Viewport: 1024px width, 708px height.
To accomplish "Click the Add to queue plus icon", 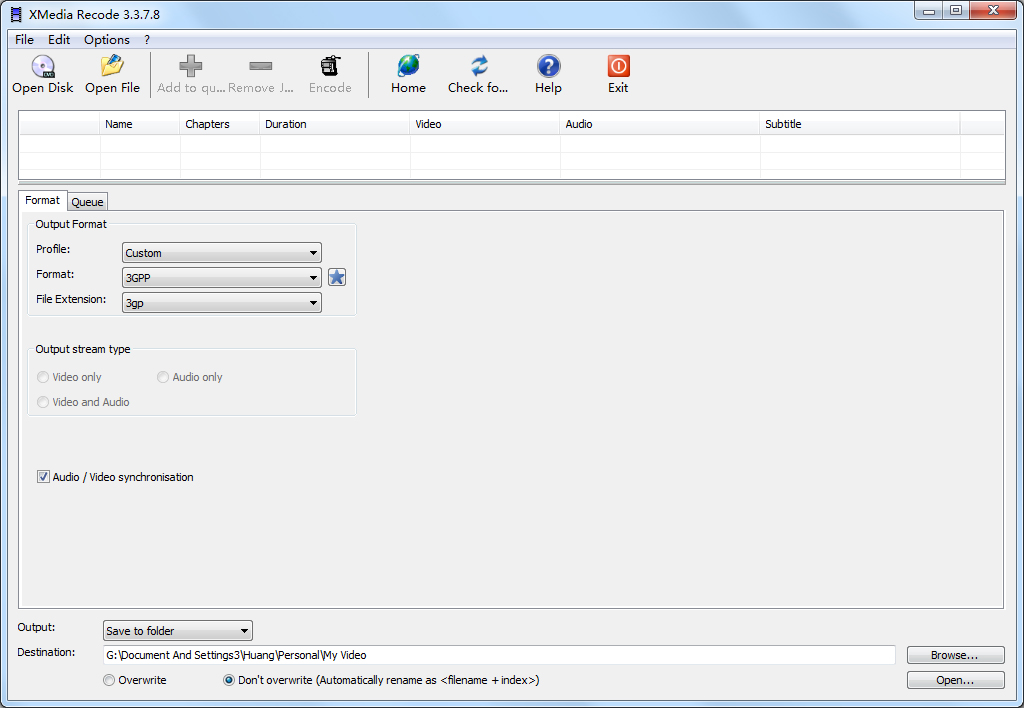I will [x=191, y=66].
